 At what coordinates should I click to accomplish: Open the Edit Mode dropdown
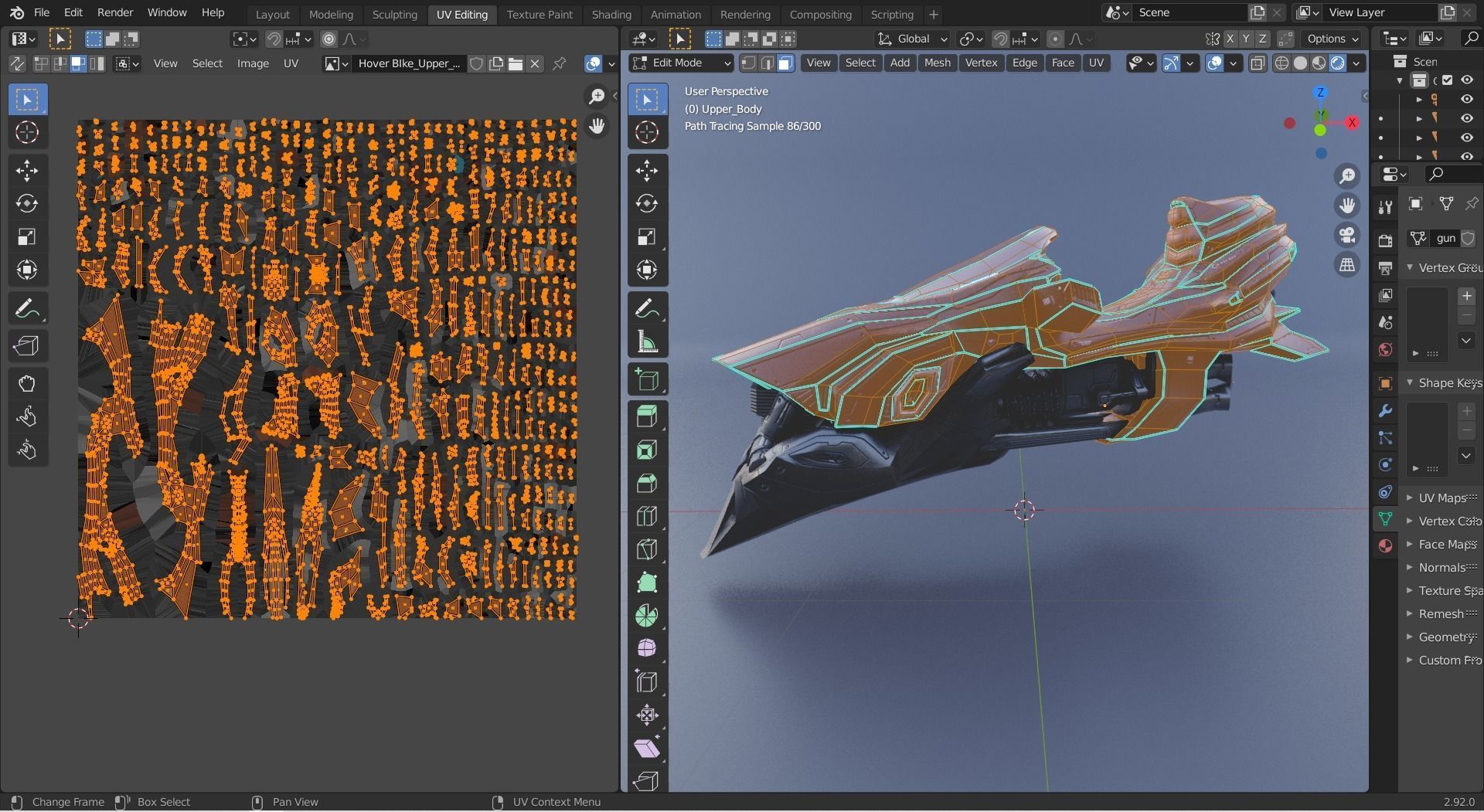(x=681, y=63)
